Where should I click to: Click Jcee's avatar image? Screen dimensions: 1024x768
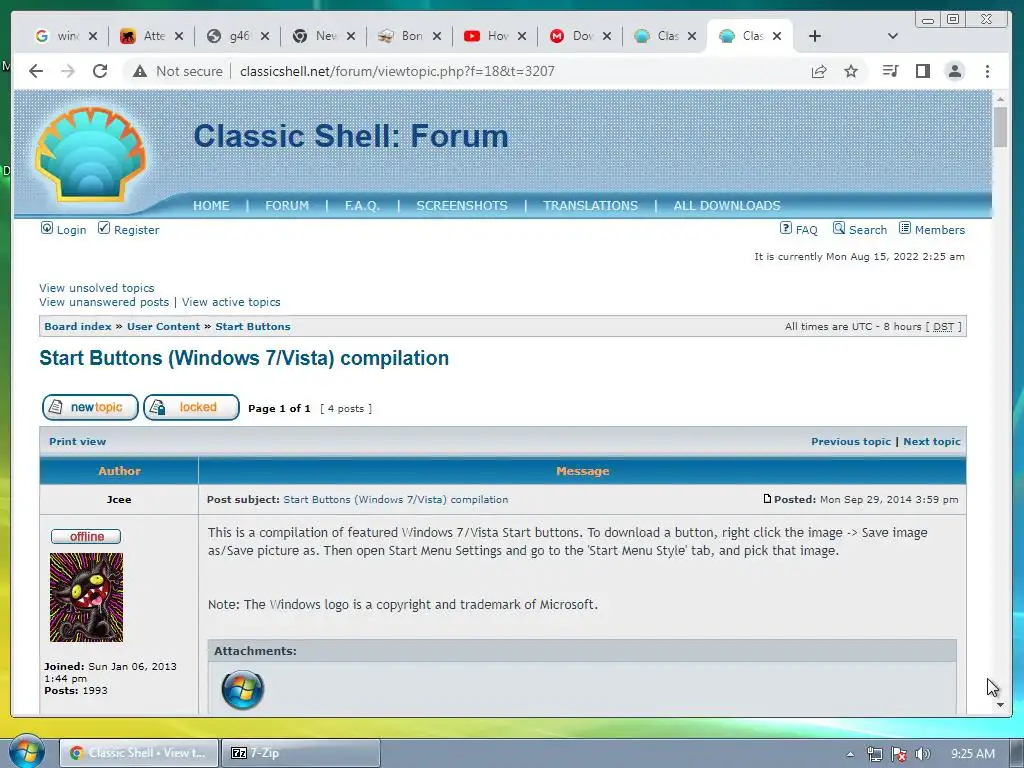pos(86,598)
